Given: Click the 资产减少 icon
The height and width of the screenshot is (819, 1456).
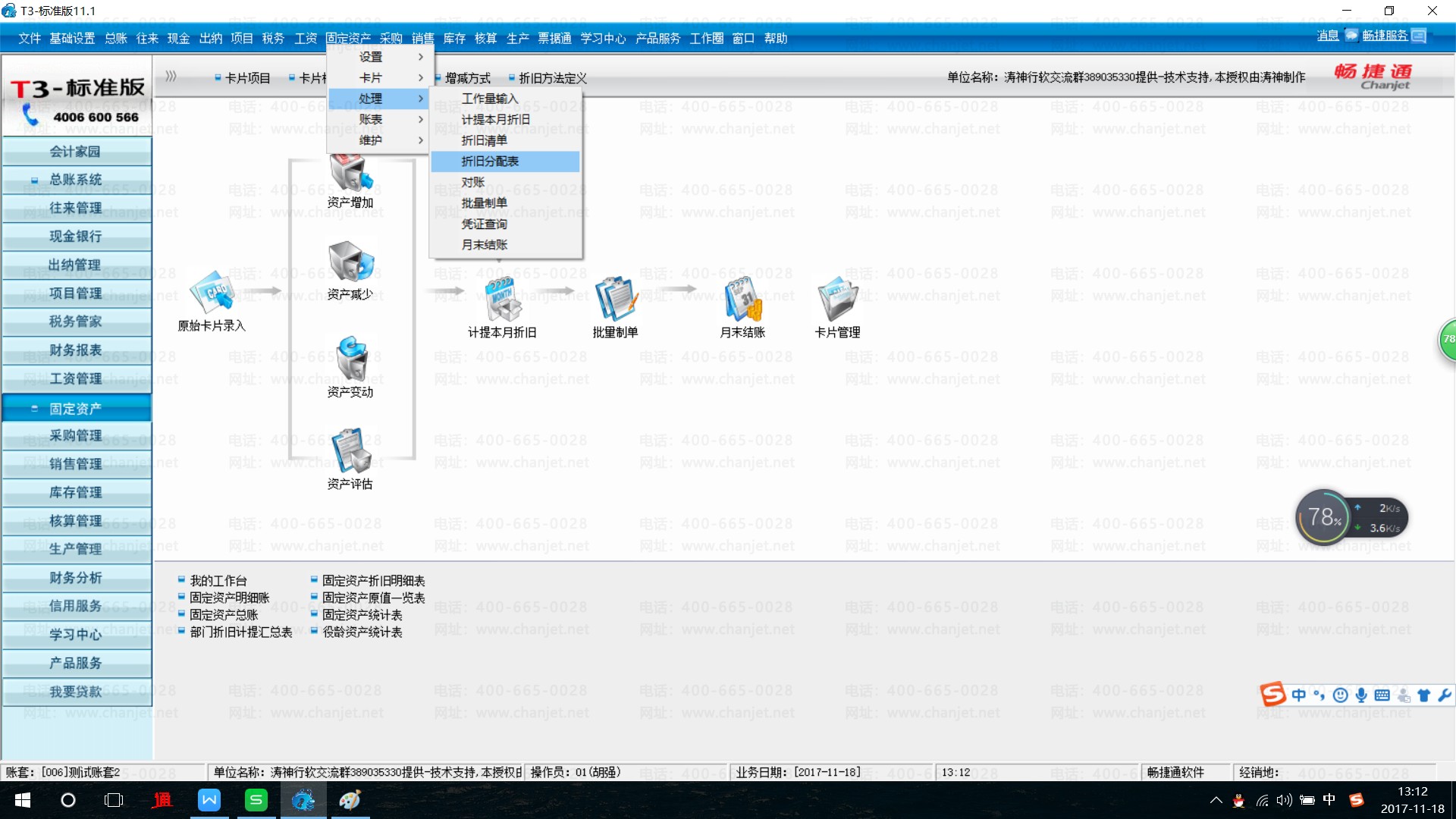Looking at the screenshot, I should click(x=350, y=262).
